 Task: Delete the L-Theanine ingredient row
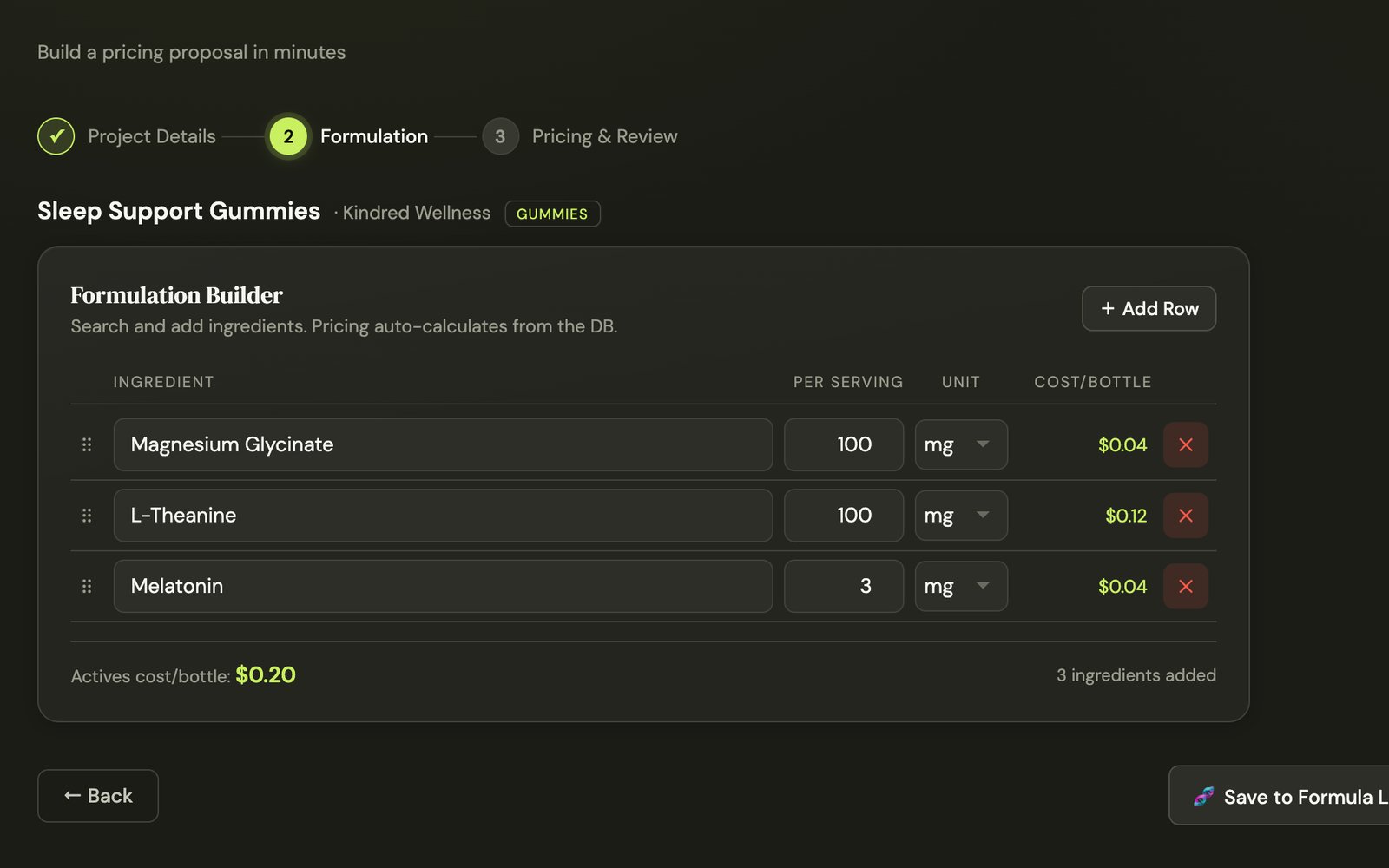click(x=1185, y=516)
